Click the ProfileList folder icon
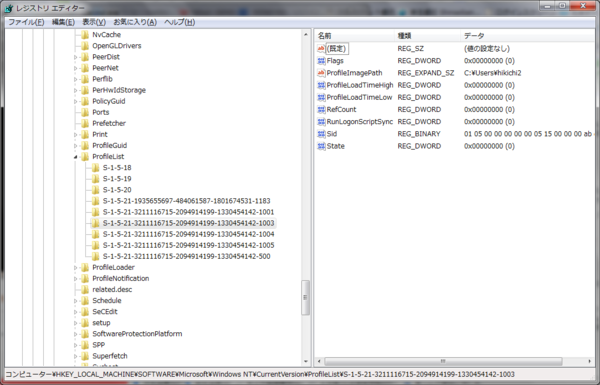600x385 pixels. [x=85, y=157]
